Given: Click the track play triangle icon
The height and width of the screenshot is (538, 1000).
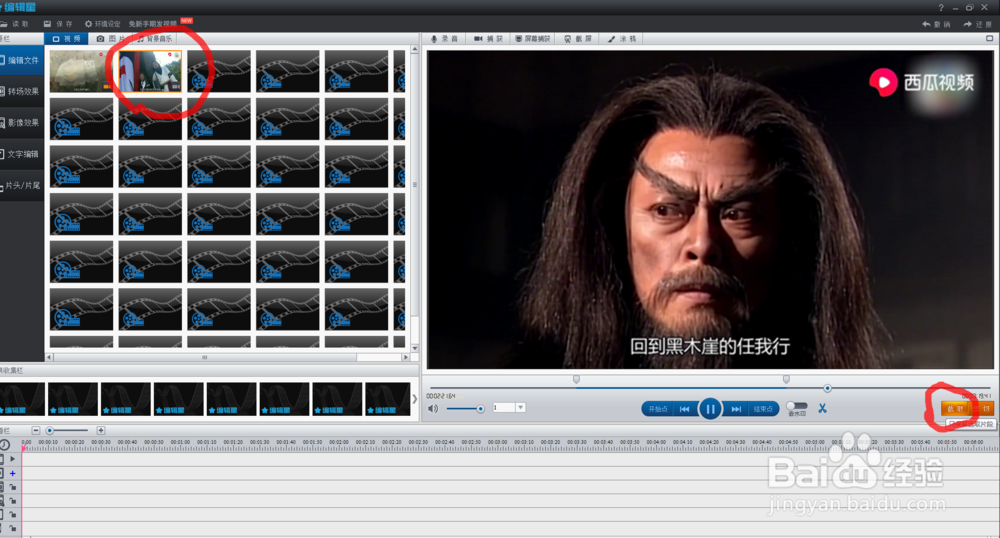Looking at the screenshot, I should click(x=12, y=459).
